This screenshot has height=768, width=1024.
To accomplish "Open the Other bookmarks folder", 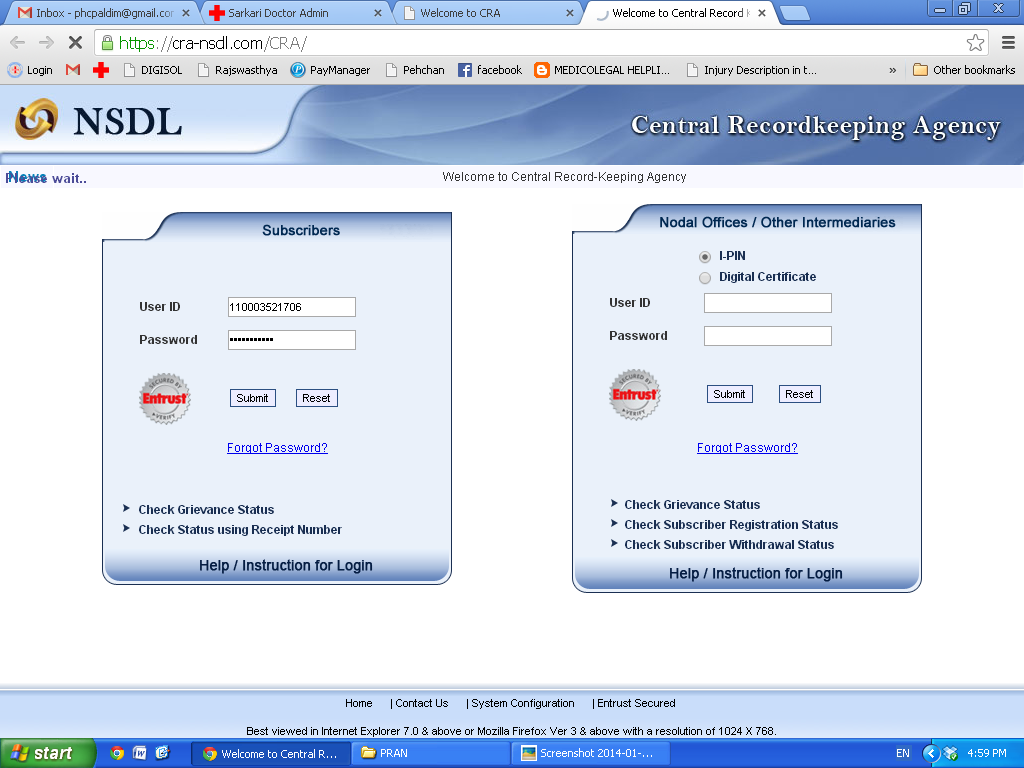I will click(x=964, y=70).
